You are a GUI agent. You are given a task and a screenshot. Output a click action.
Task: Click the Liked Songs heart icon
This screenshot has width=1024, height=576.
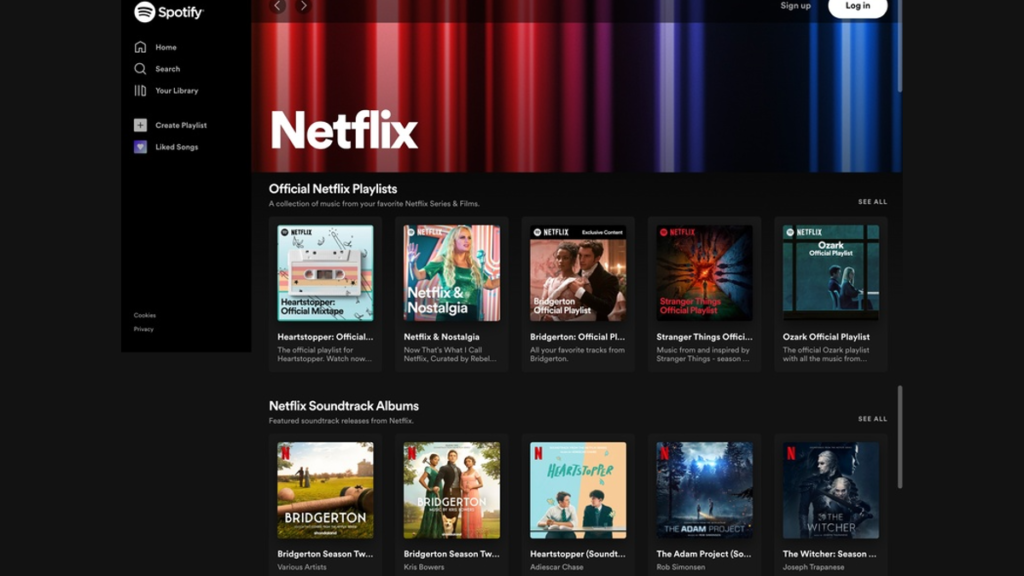coord(140,147)
